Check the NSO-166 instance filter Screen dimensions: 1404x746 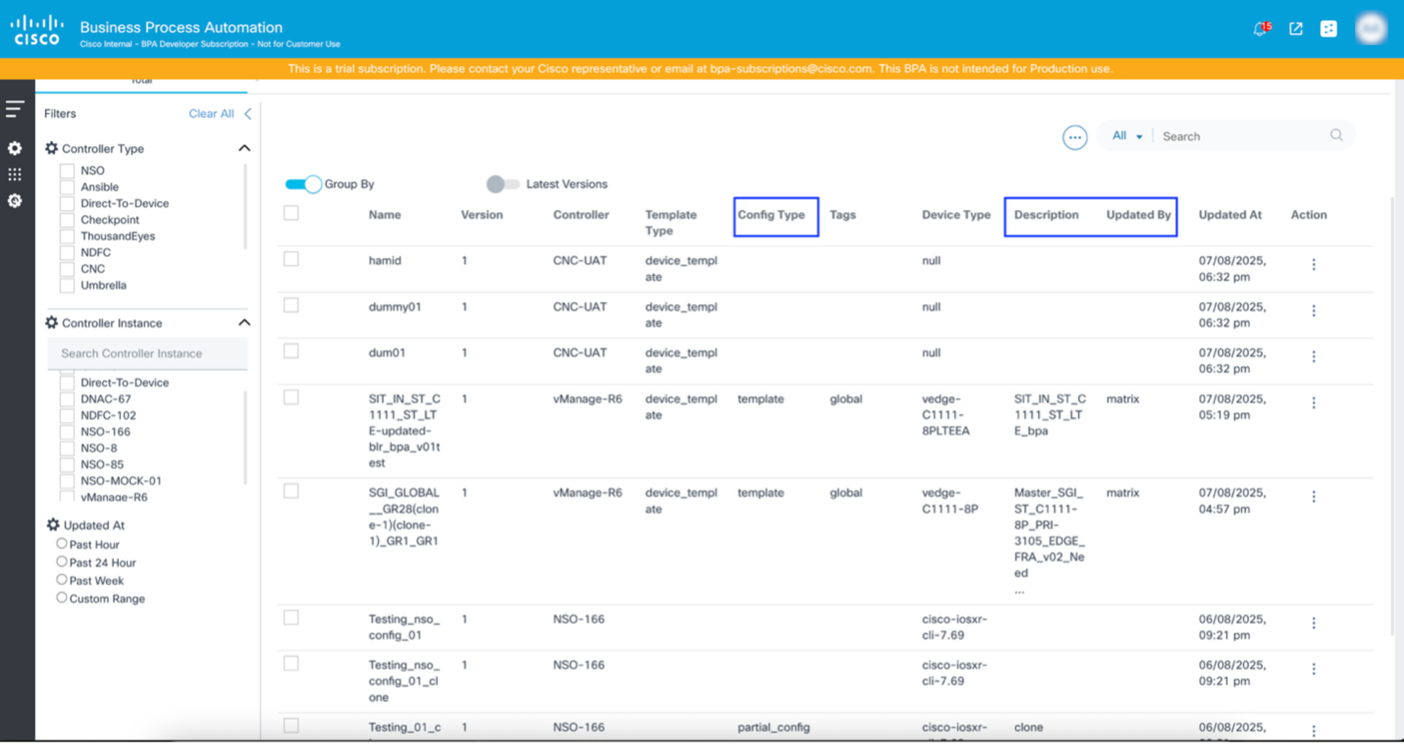[x=67, y=432]
